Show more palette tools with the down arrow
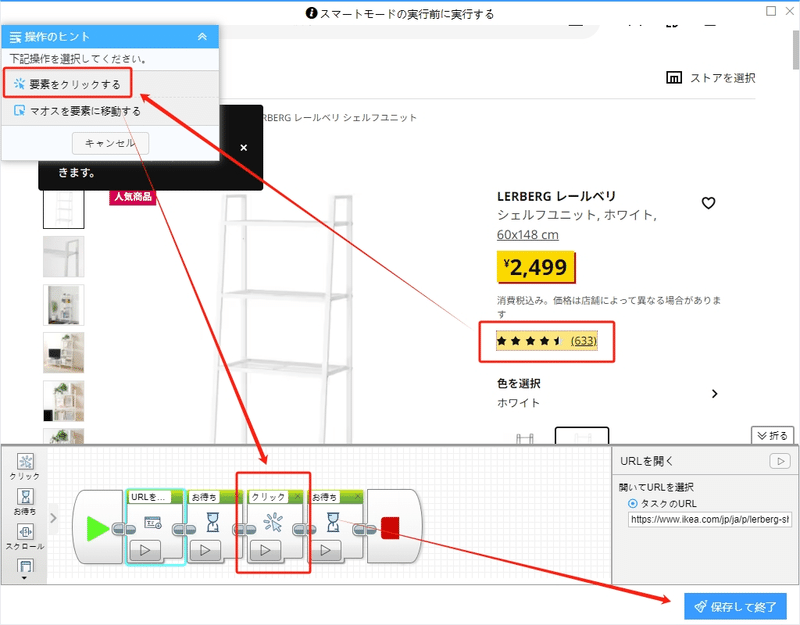Image resolution: width=800 pixels, height=625 pixels. coord(24,578)
